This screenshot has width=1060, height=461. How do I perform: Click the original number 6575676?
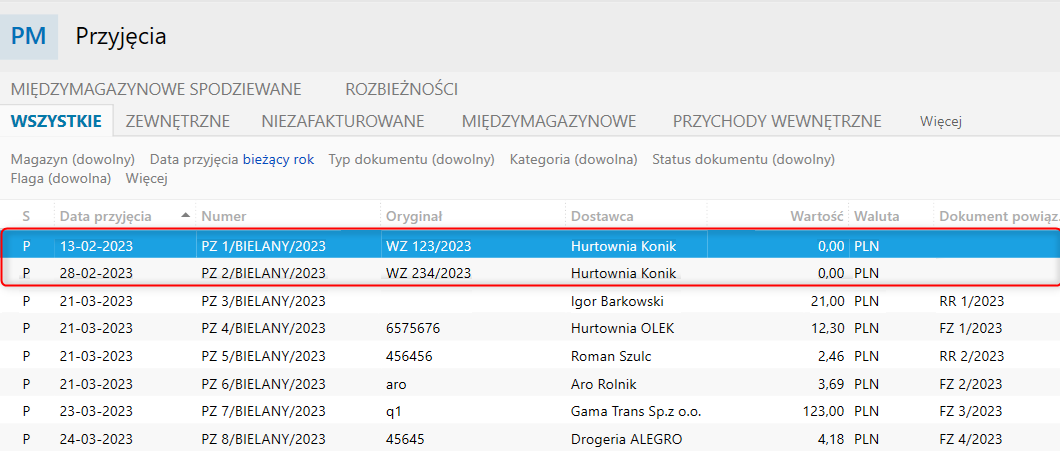(412, 329)
